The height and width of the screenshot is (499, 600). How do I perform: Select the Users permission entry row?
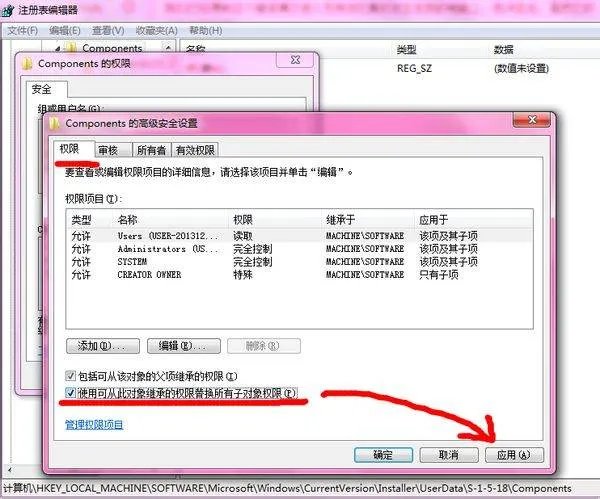299,236
